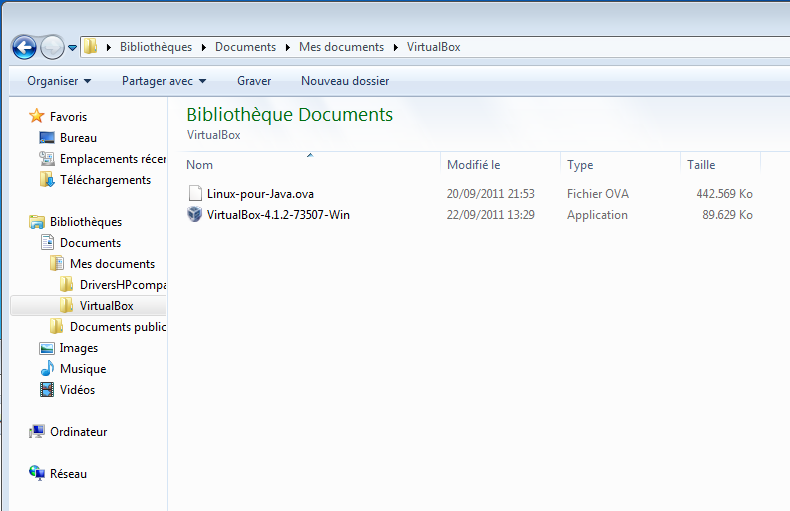Click the size value 442.569 Ko

pyautogui.click(x=724, y=194)
